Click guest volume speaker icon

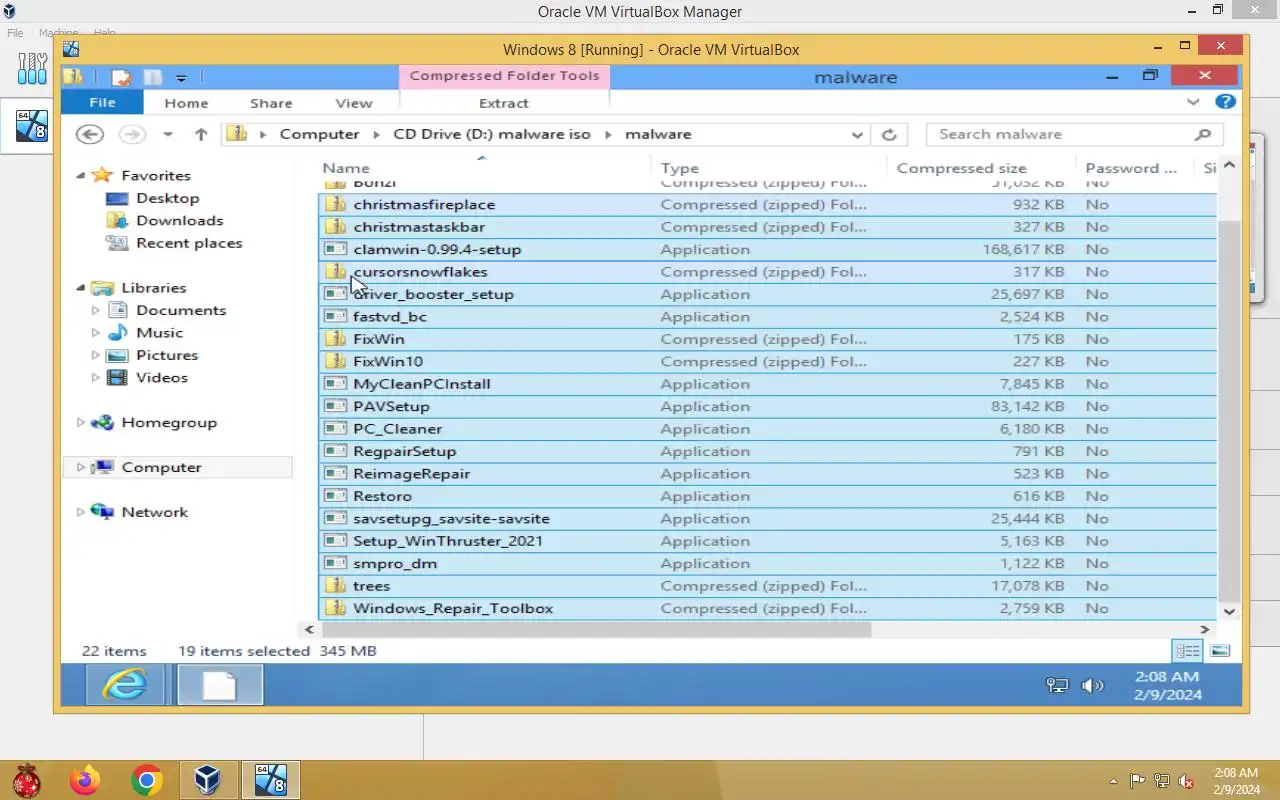click(1092, 686)
